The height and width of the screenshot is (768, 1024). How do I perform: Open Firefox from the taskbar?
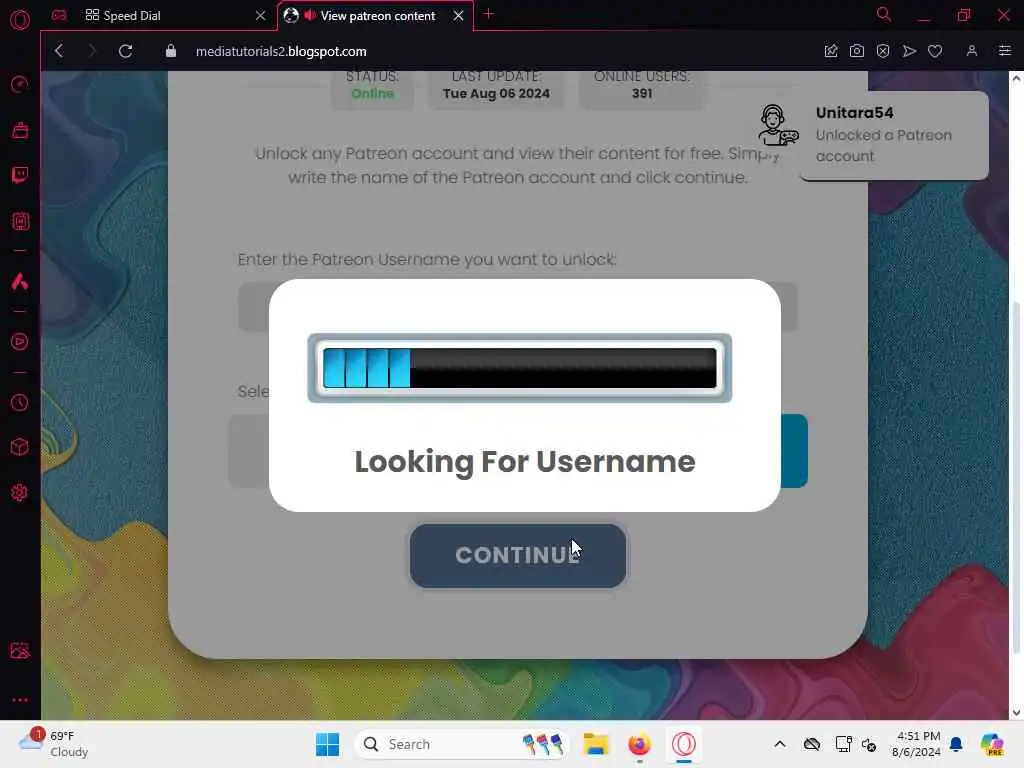(x=639, y=744)
